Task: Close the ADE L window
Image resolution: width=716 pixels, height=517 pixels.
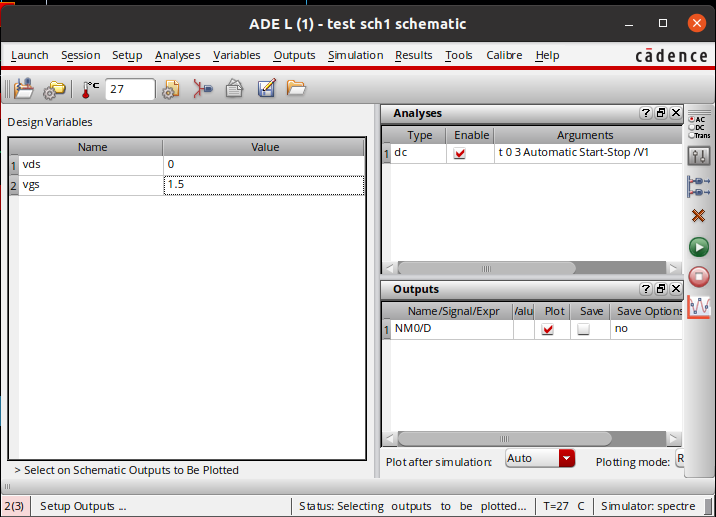Action: coord(697,23)
